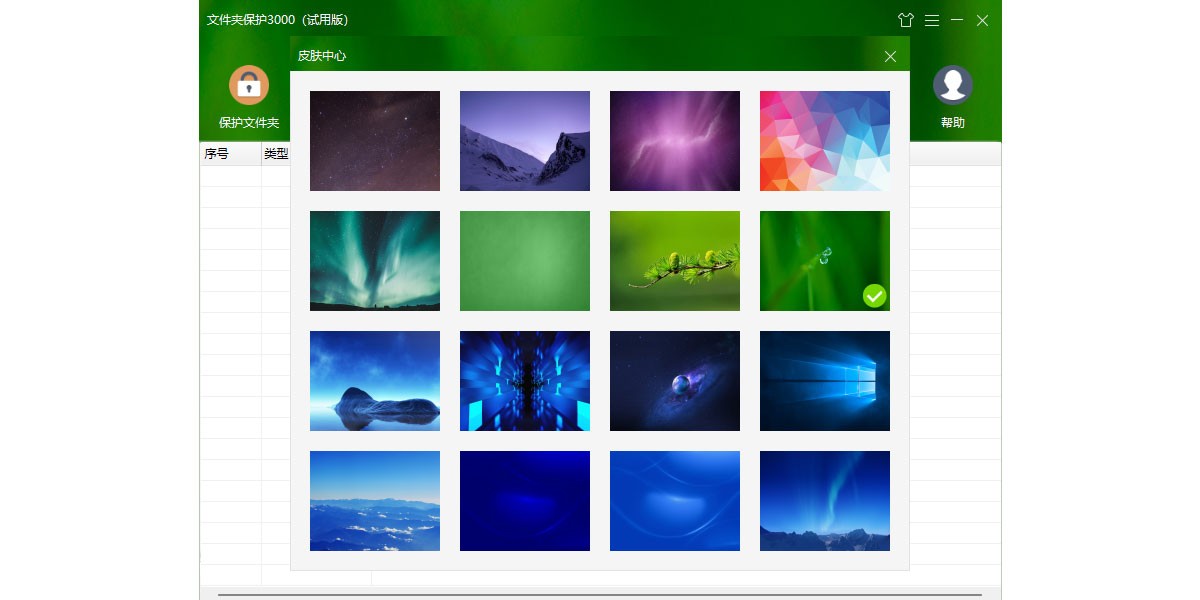The image size is (1200, 600).
Task: Select the green water droplet skin with checkmark
Action: 824,261
